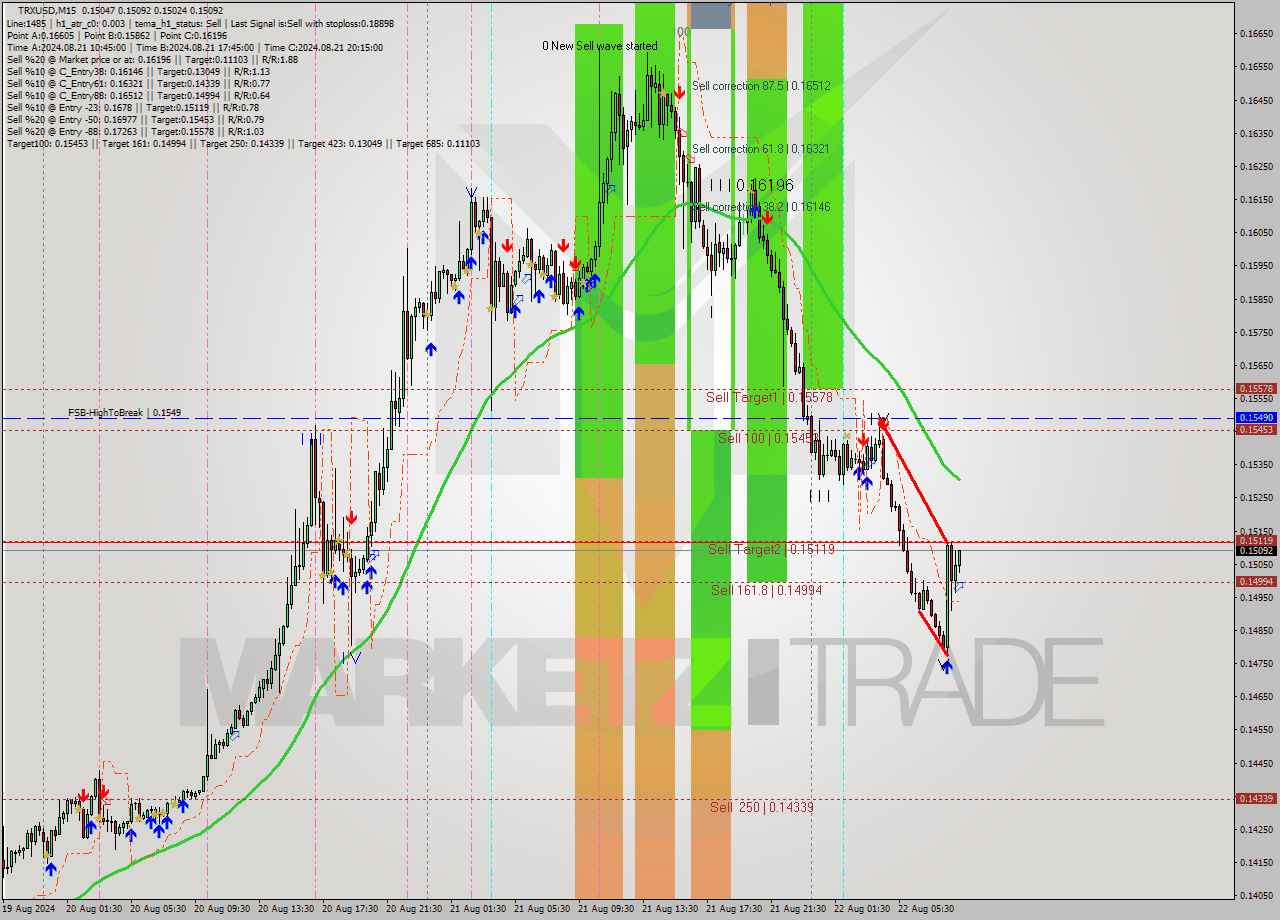1280x920 pixels.
Task: Click the '19 Aug 2024' time label
Action: pos(28,909)
